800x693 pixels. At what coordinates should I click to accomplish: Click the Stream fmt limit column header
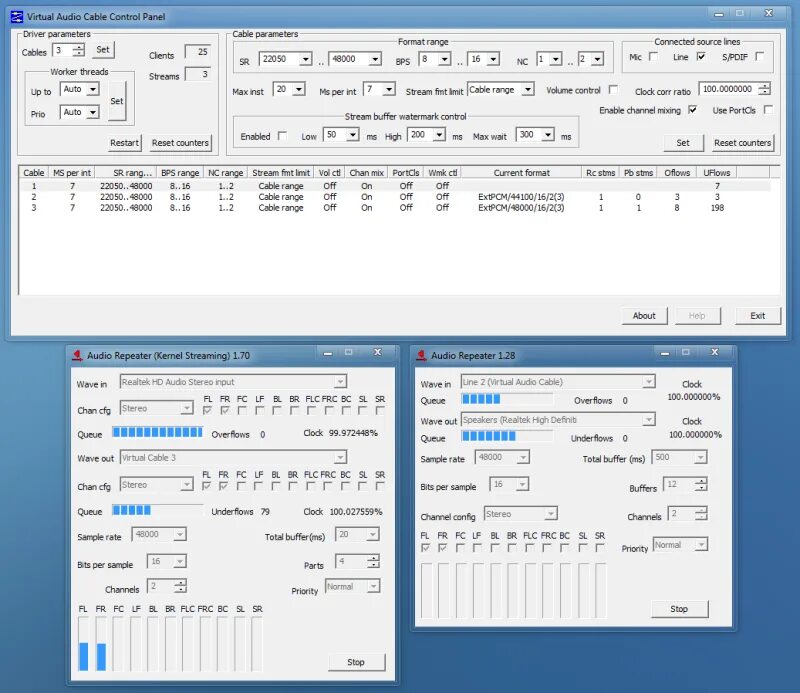coord(281,172)
